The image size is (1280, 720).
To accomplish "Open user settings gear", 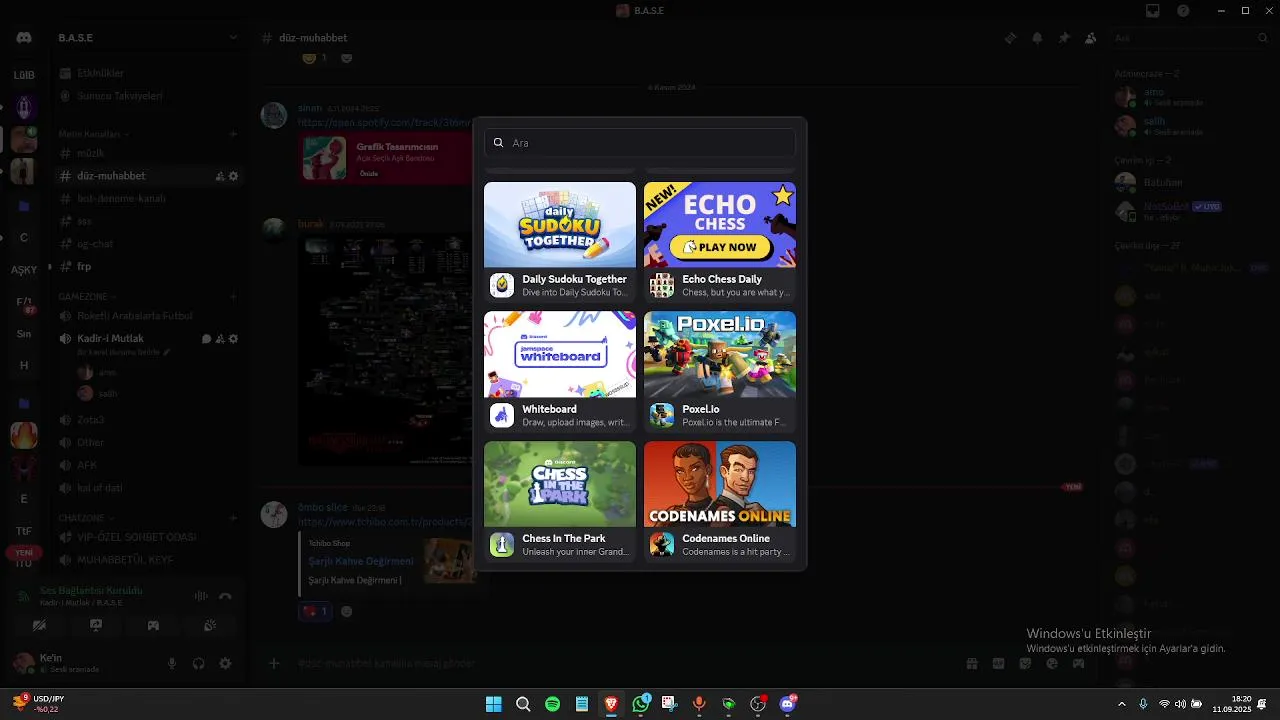I will pyautogui.click(x=225, y=663).
